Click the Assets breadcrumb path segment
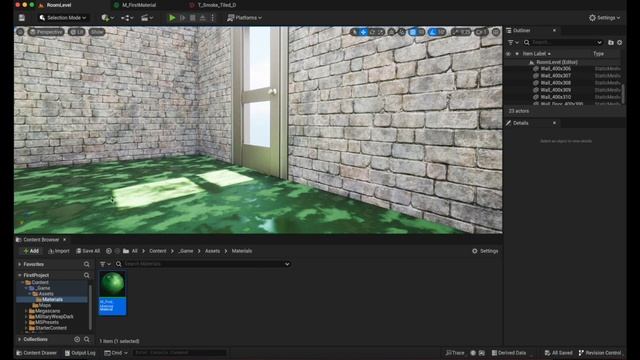The height and width of the screenshot is (360, 640). click(x=212, y=251)
